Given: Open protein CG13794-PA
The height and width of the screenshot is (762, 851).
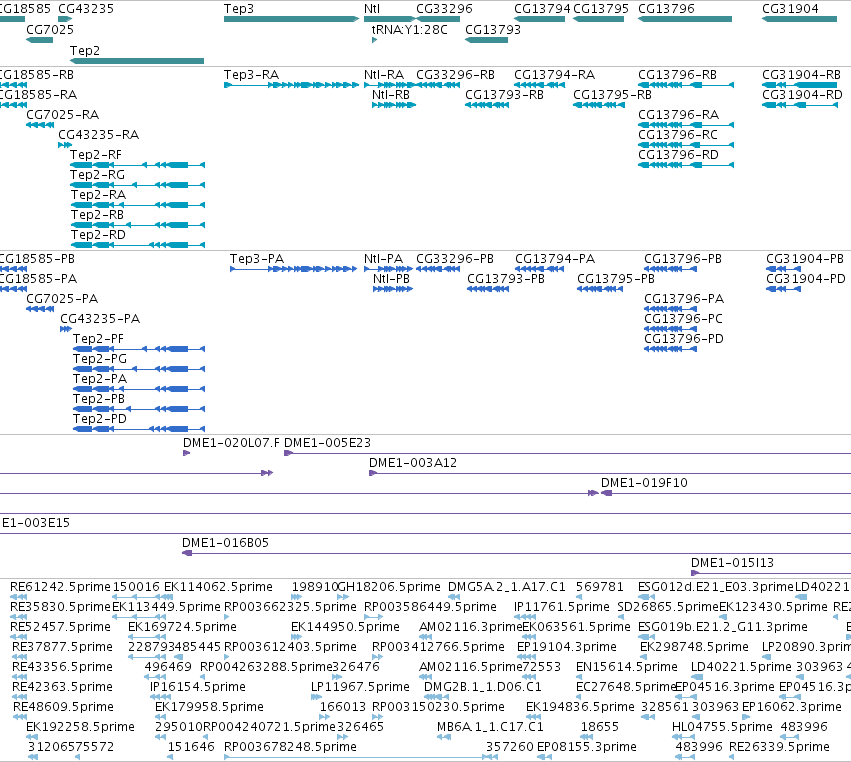Looking at the screenshot, I should (x=555, y=259).
